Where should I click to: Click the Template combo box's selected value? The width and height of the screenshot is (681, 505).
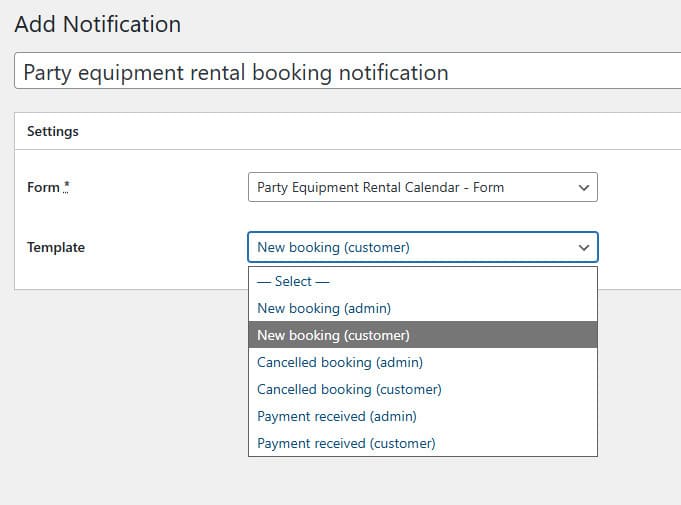(x=333, y=247)
